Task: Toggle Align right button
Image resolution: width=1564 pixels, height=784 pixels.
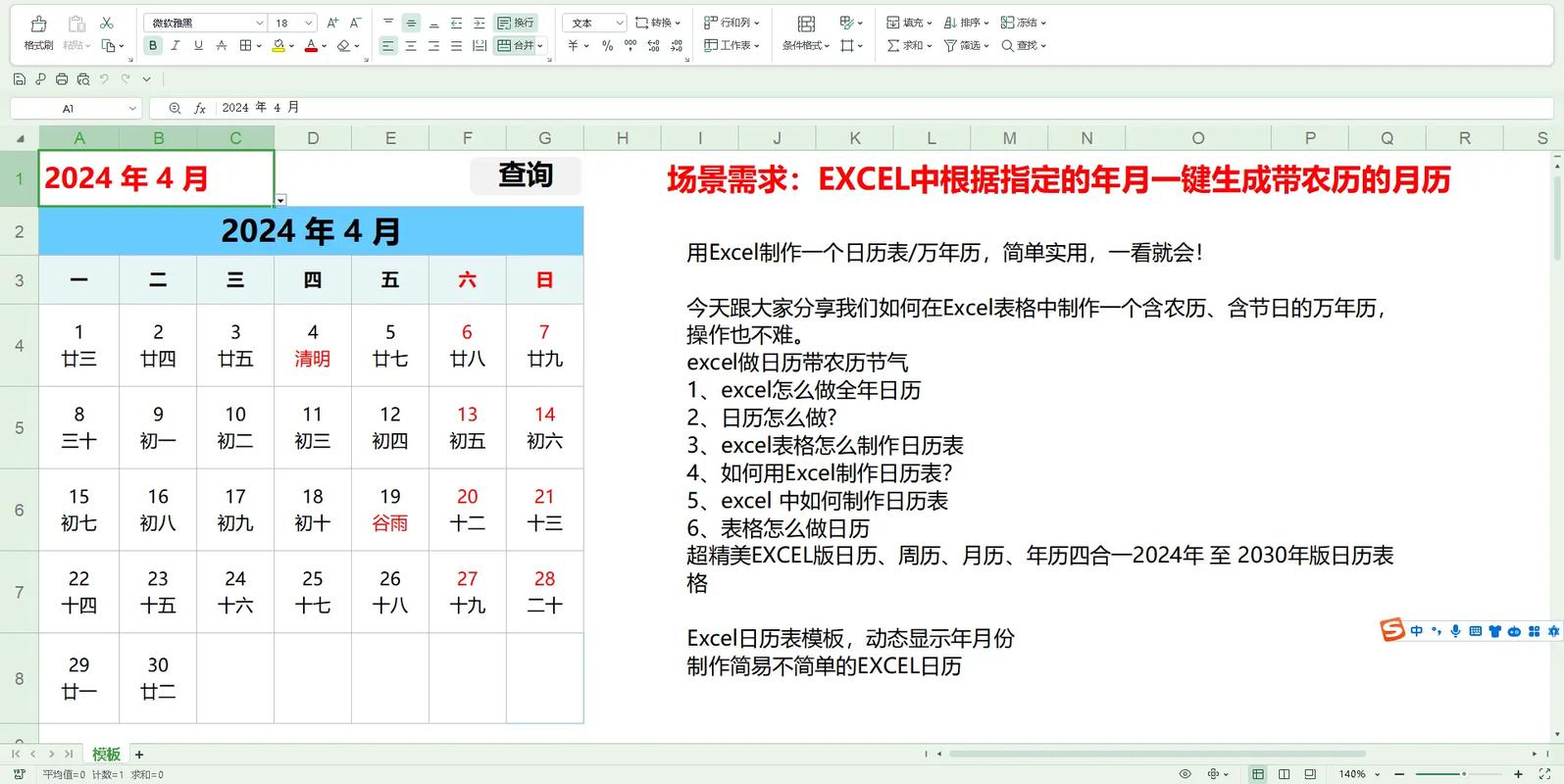Action: 433,45
